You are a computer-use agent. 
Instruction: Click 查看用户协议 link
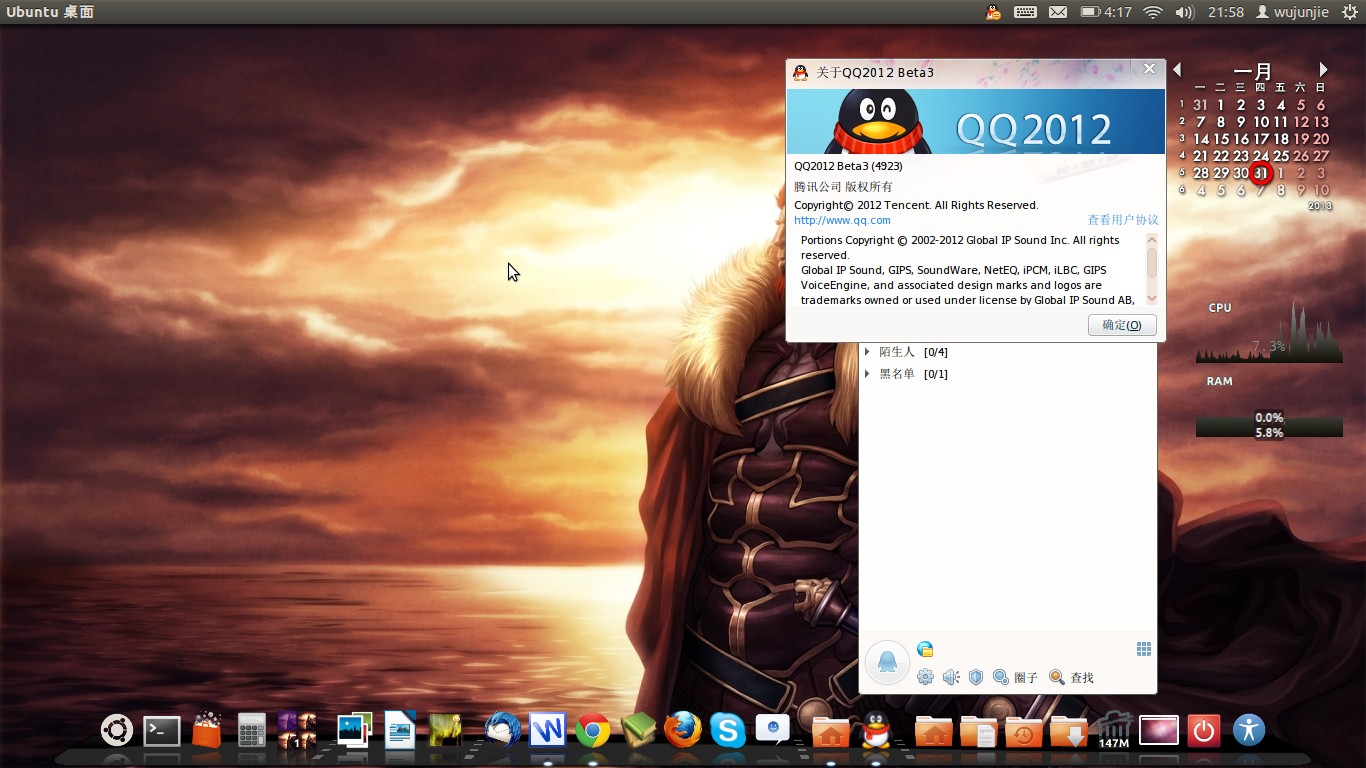coord(1123,220)
